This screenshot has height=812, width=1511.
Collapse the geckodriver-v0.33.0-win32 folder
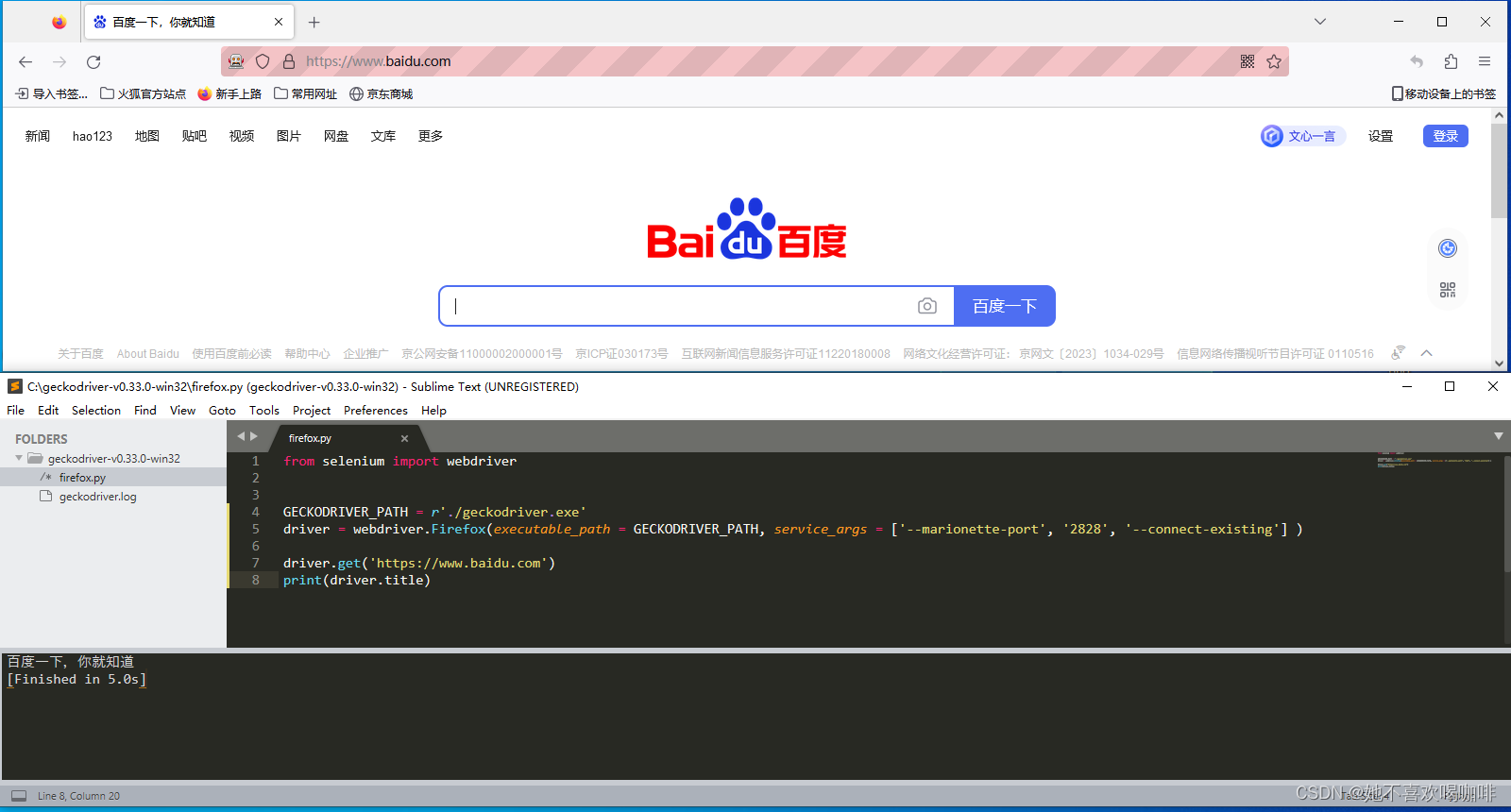tap(19, 458)
